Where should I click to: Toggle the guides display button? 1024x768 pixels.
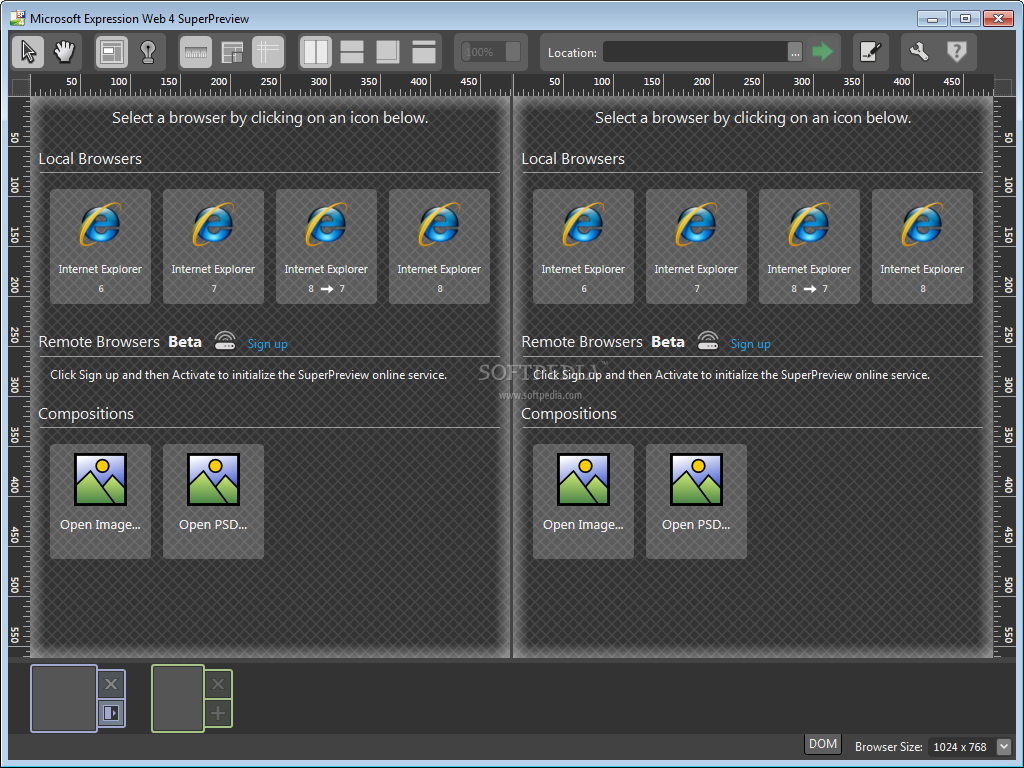point(268,52)
